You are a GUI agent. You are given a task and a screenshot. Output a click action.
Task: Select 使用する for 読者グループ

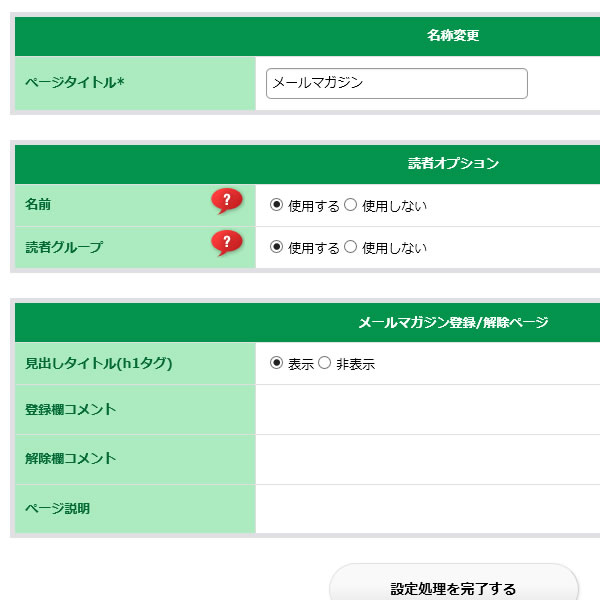pos(276,247)
